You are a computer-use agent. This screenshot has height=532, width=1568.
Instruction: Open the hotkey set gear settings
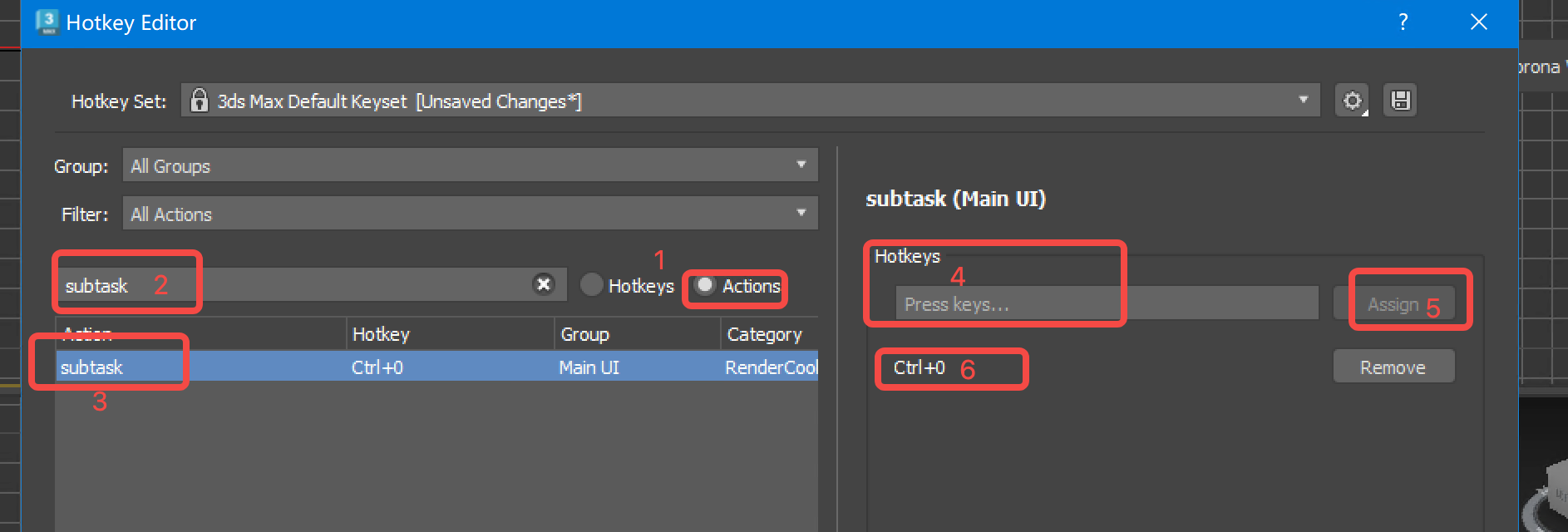(1352, 101)
